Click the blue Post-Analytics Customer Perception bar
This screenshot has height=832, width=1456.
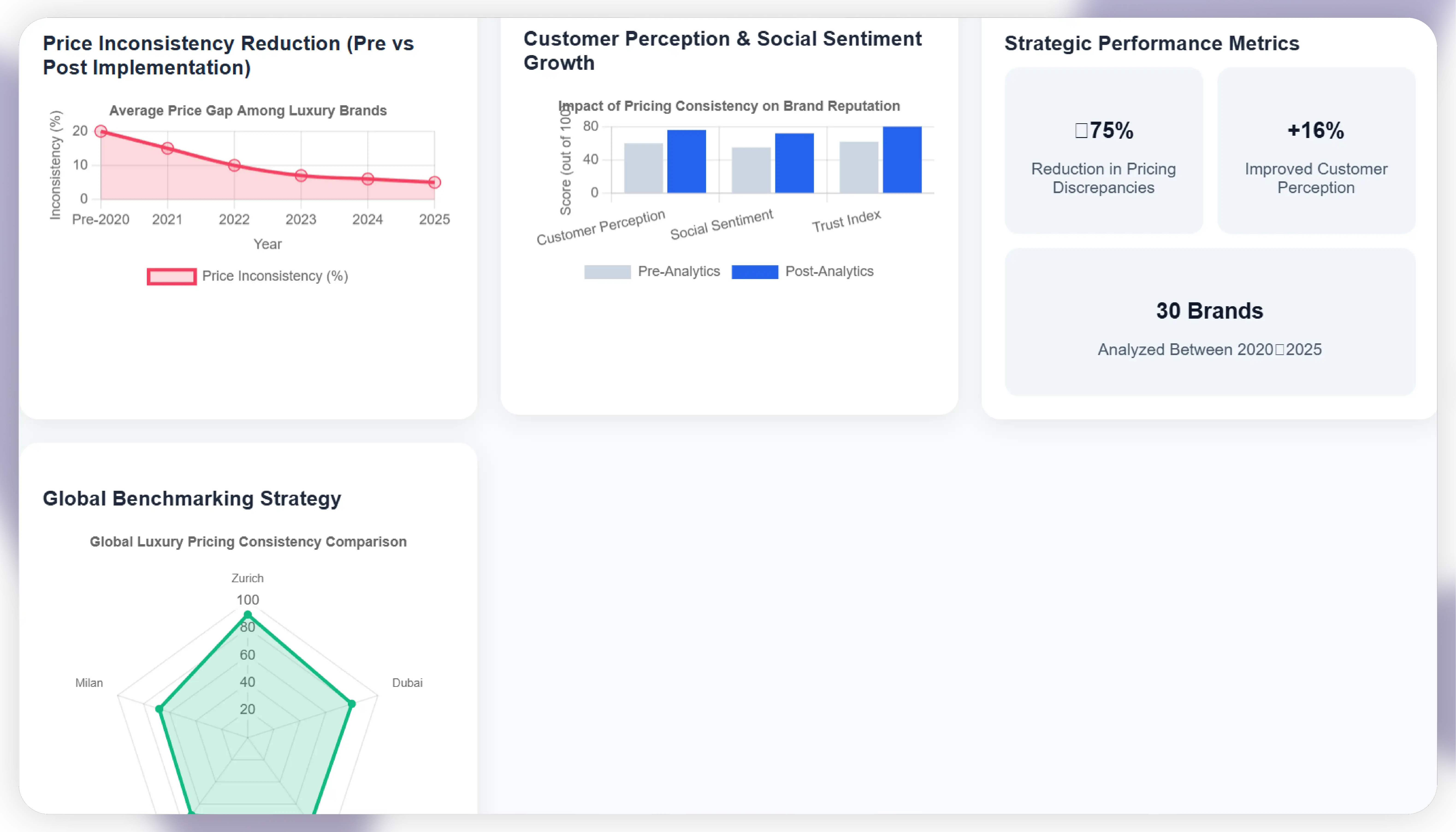coord(686,162)
